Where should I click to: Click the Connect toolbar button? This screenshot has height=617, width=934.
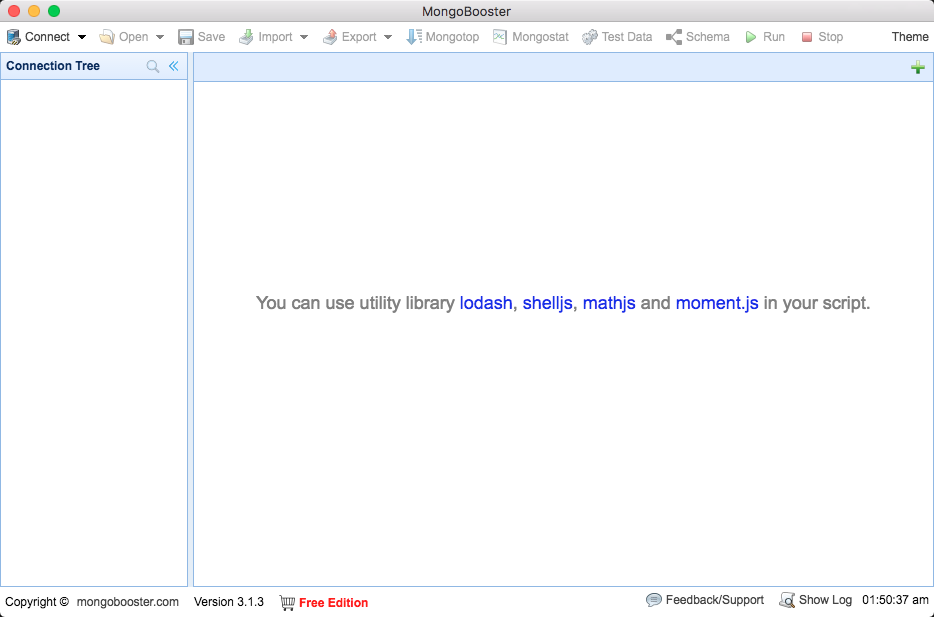click(x=38, y=37)
